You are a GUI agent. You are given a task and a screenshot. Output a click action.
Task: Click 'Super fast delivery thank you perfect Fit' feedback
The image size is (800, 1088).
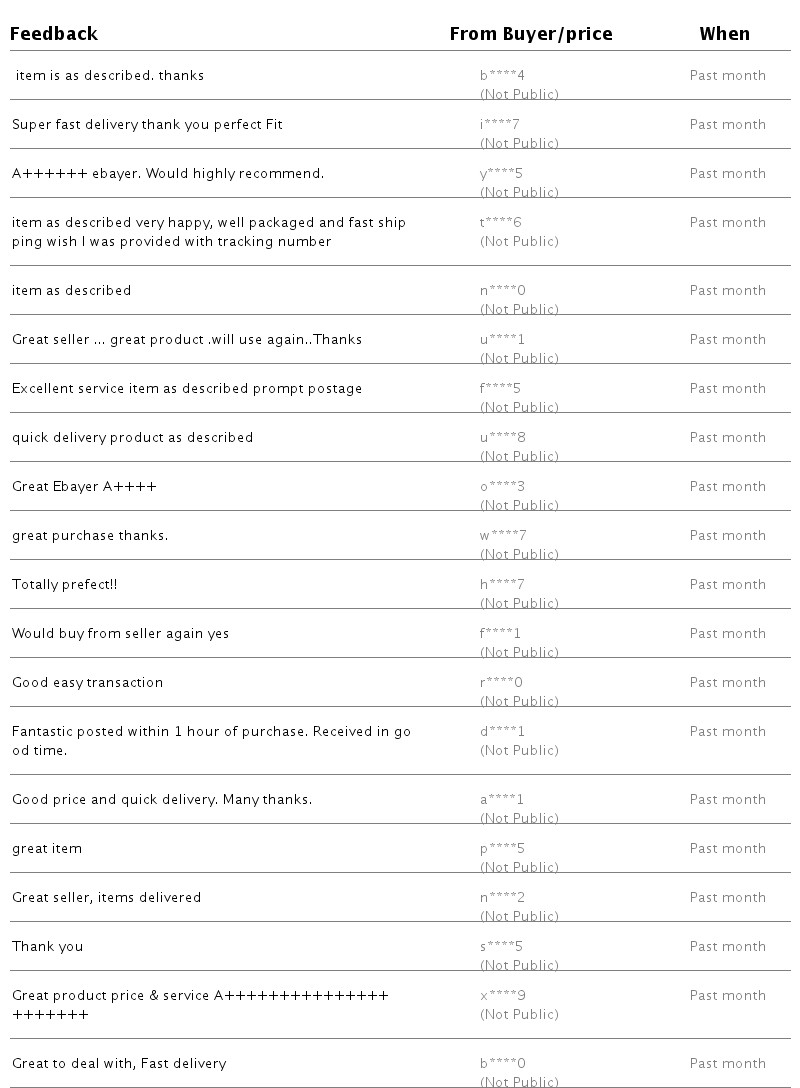coord(147,124)
